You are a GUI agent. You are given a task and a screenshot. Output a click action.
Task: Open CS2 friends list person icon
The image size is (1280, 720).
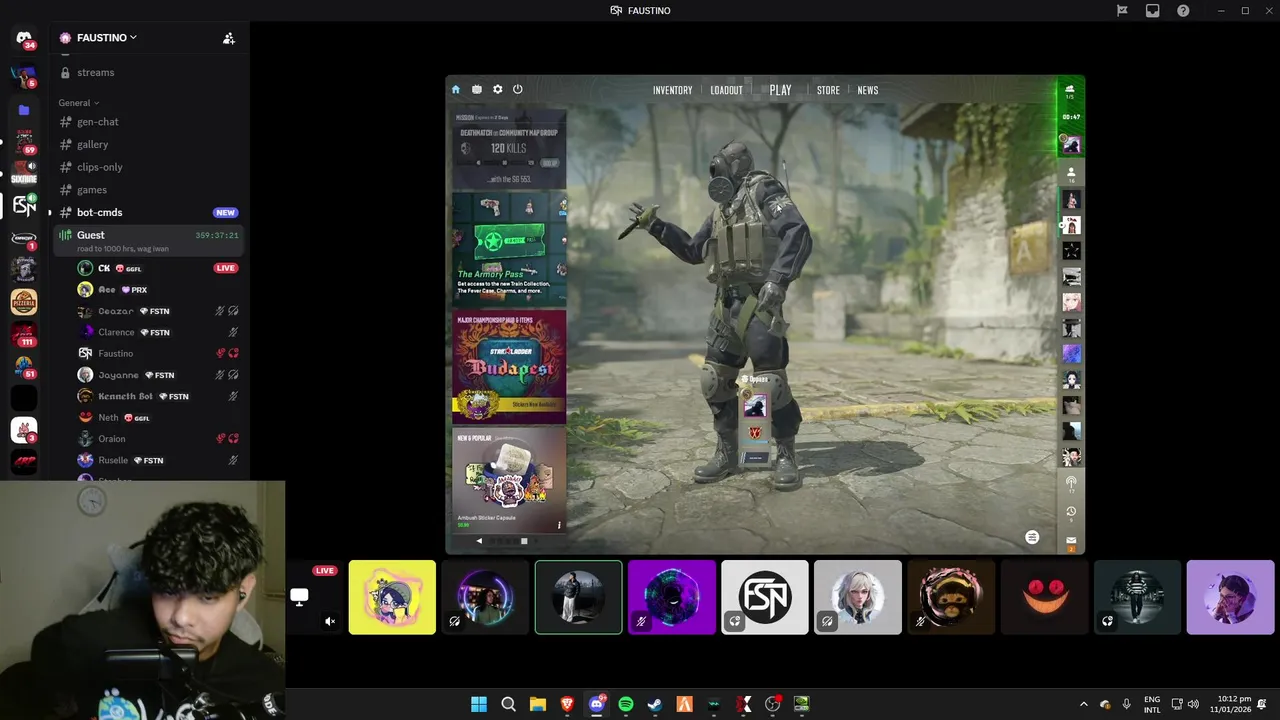point(1071,172)
